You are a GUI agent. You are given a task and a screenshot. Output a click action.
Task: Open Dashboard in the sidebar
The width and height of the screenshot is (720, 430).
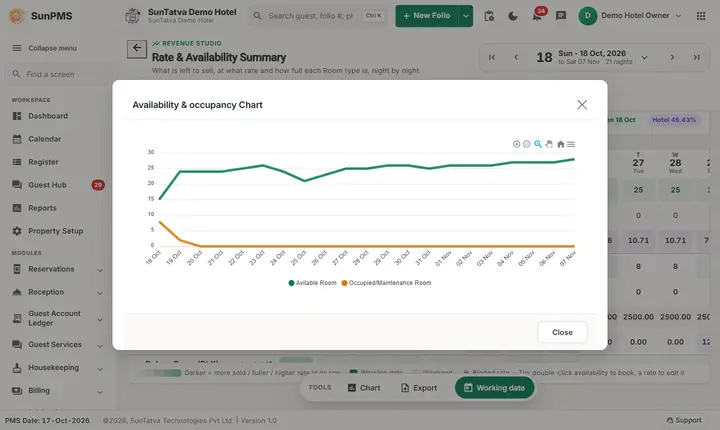click(48, 116)
